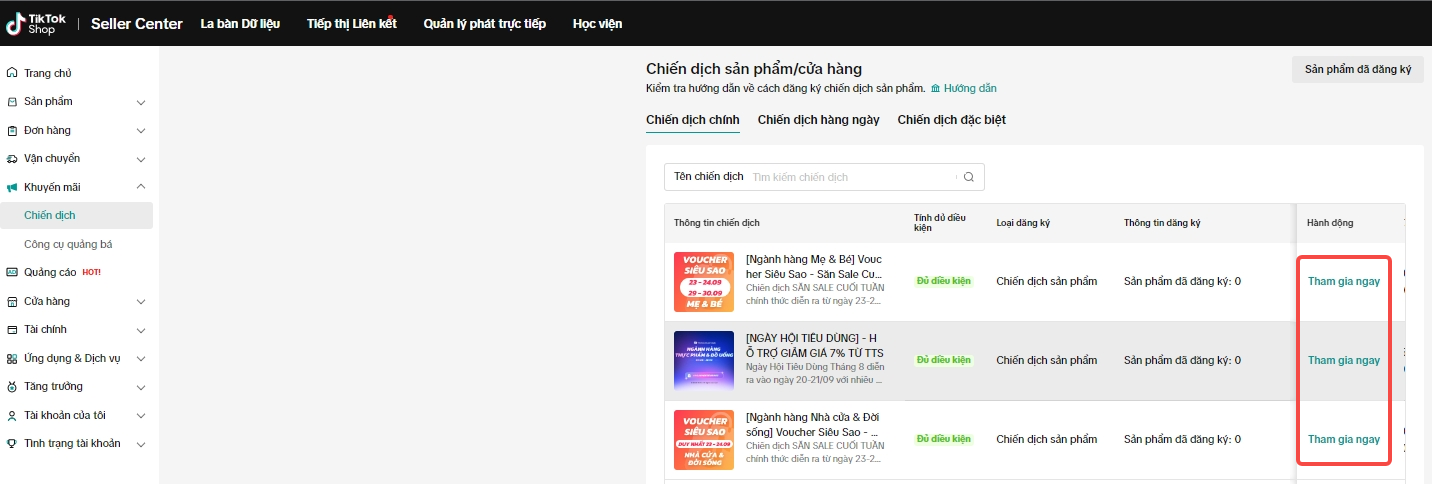The width and height of the screenshot is (1432, 484).
Task: Click the Cửa hàng store icon
Action: point(12,301)
